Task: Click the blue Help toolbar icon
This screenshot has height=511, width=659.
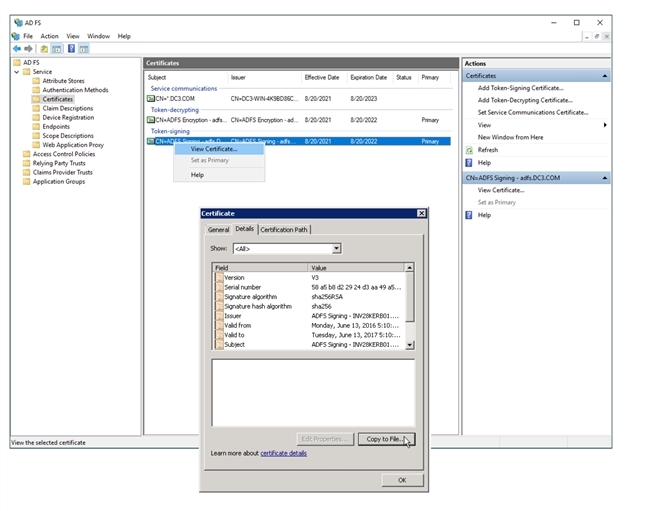Action: [x=71, y=48]
